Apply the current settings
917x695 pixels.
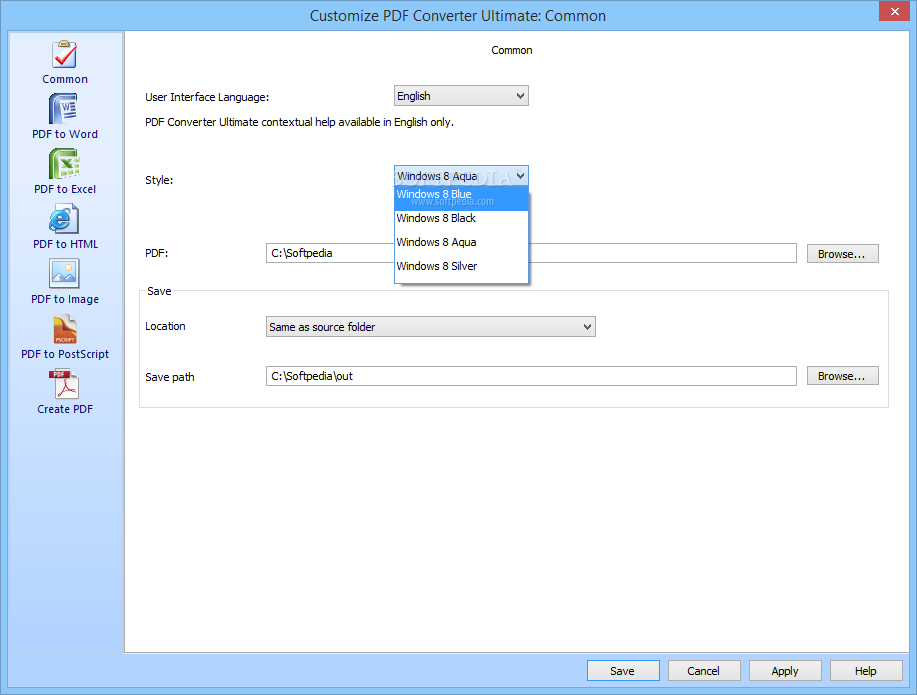[785, 671]
